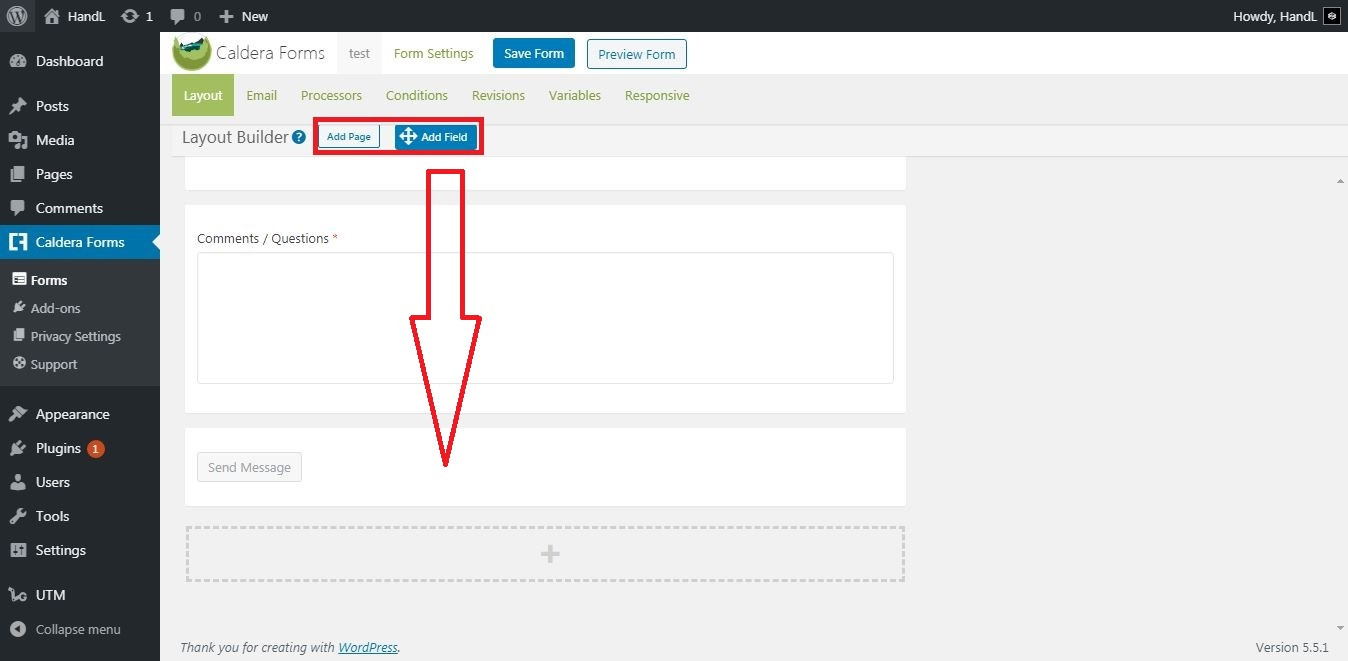1348x661 pixels.
Task: Switch to the Processors tab
Action: click(x=331, y=96)
